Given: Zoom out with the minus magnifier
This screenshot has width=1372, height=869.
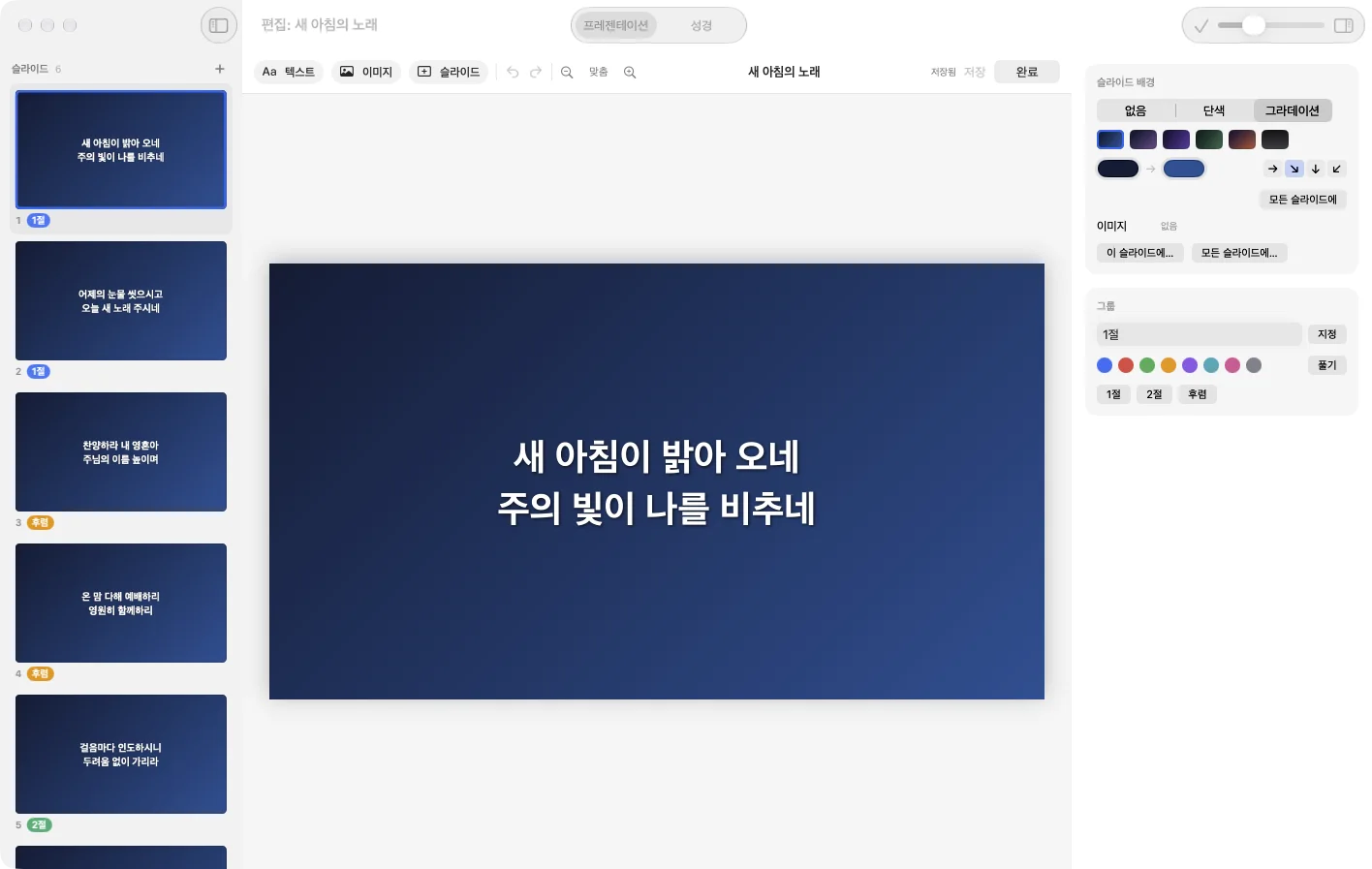Looking at the screenshot, I should pyautogui.click(x=567, y=73).
